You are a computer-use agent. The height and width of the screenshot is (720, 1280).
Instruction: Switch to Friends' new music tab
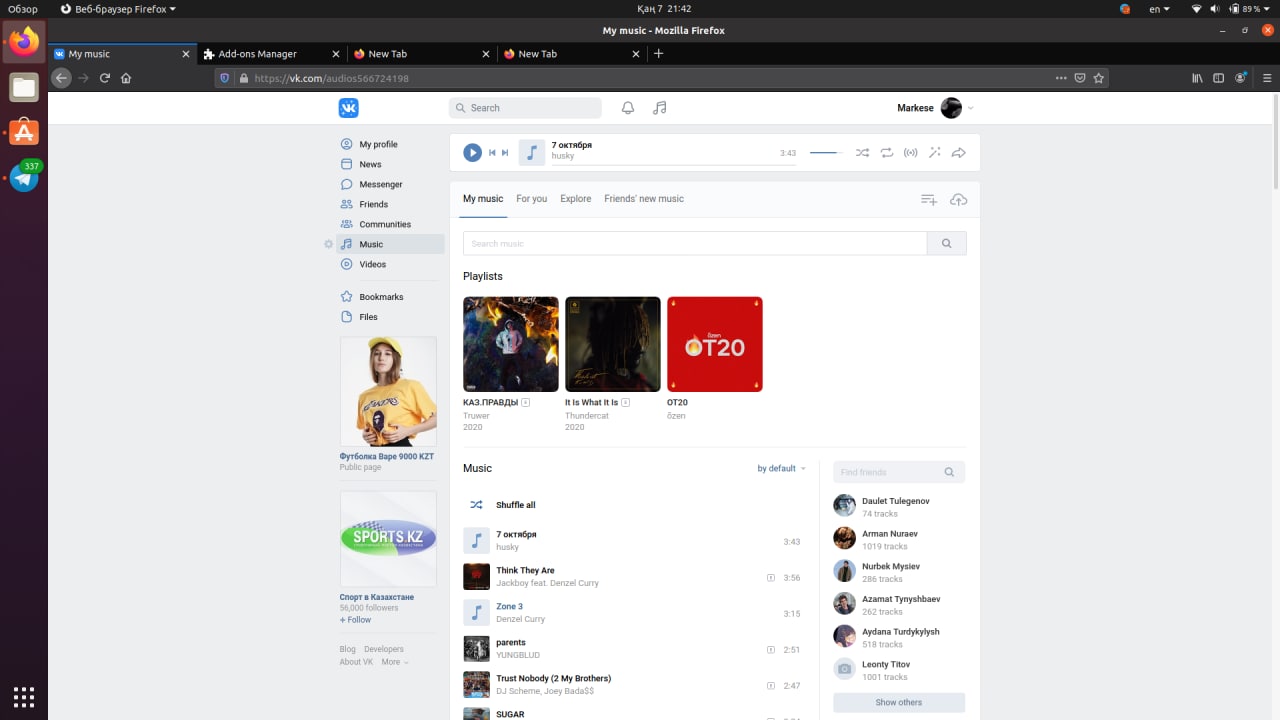644,199
